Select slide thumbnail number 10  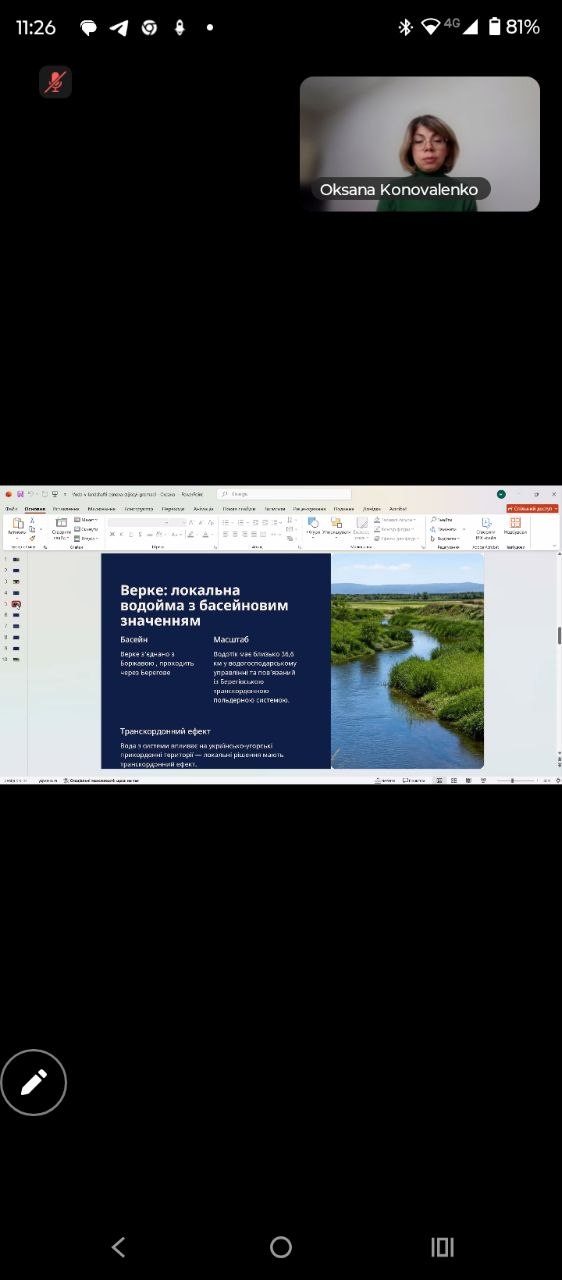16,660
